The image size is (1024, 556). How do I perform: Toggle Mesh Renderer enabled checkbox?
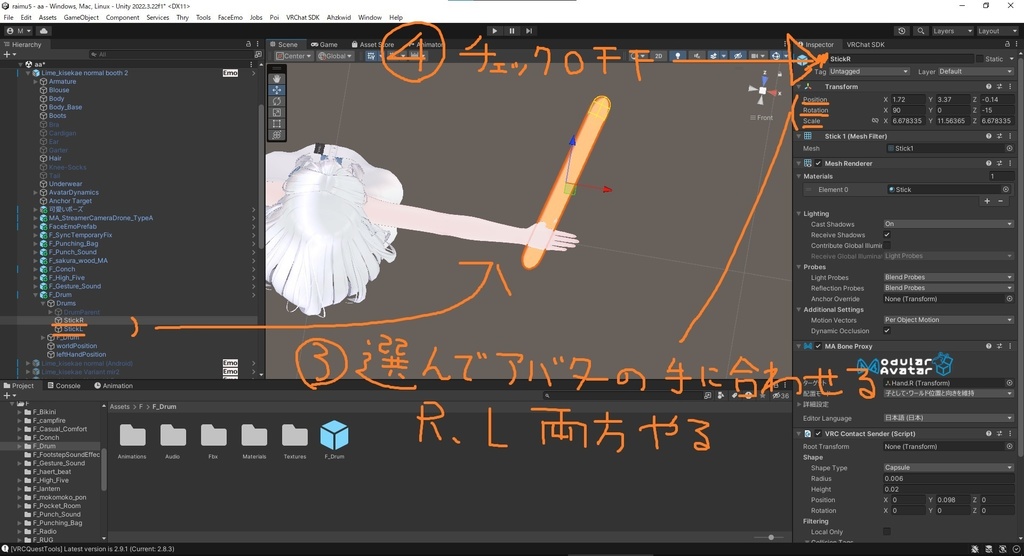click(x=818, y=163)
